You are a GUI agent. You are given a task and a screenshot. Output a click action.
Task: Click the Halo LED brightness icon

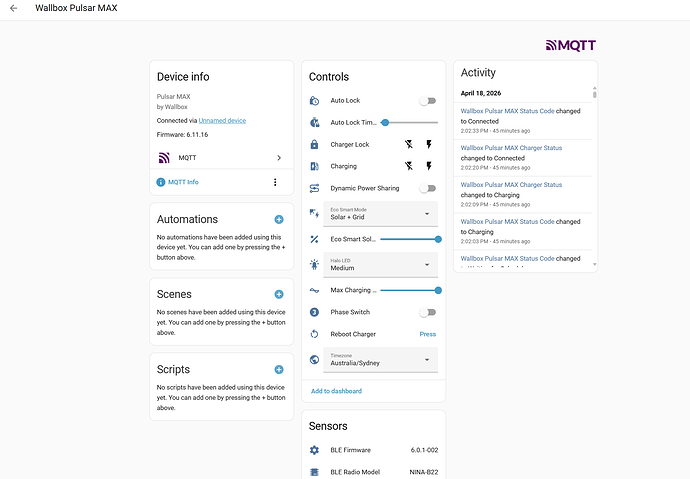[314, 264]
